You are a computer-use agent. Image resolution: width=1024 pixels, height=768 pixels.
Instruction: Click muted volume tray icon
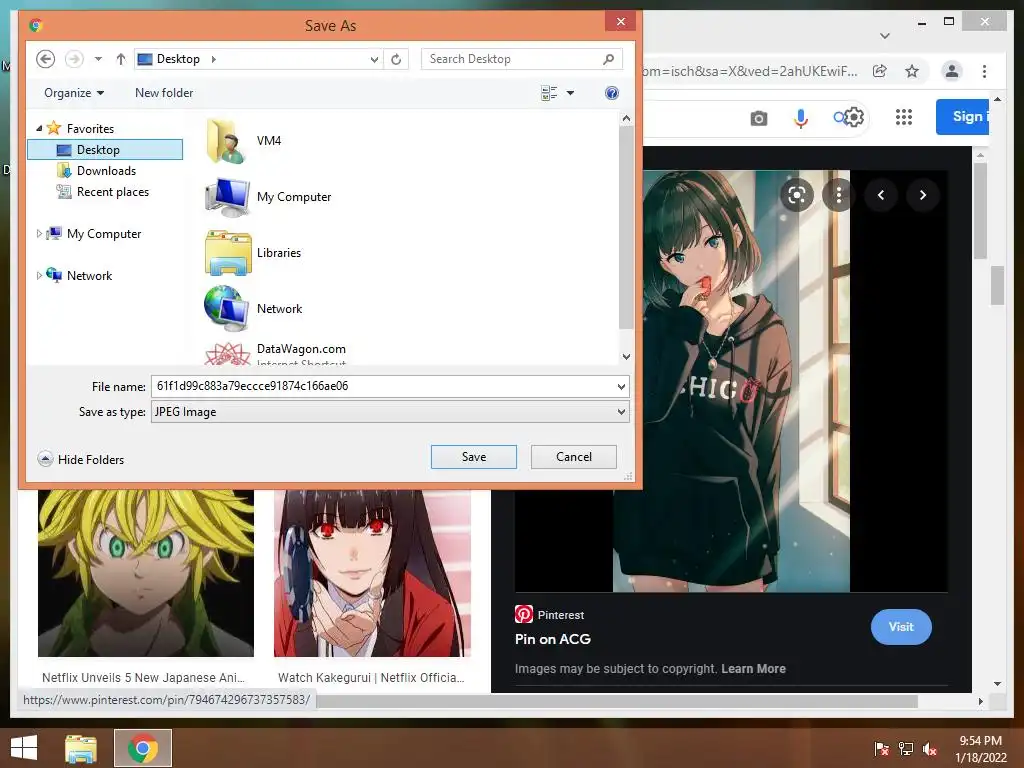[931, 749]
